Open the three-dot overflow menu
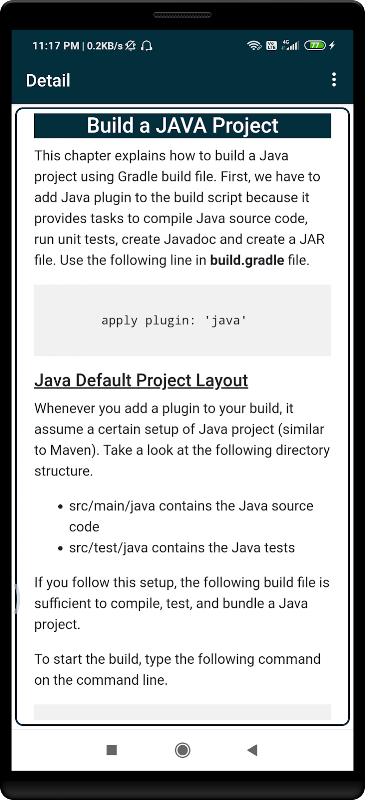This screenshot has width=365, height=800. 333,80
